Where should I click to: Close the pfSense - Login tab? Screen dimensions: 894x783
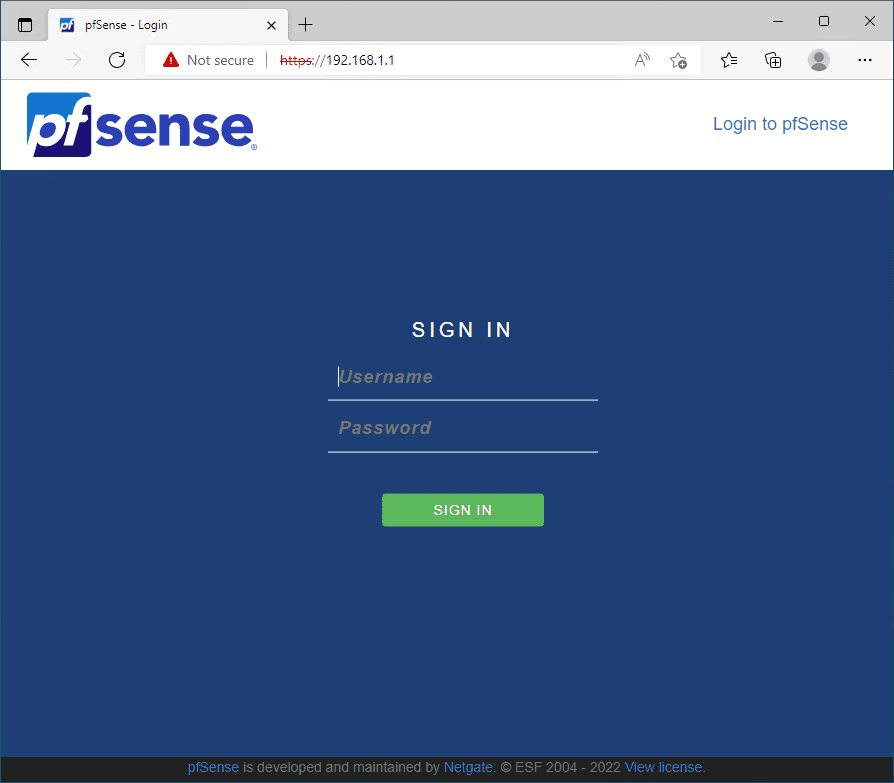[x=271, y=25]
